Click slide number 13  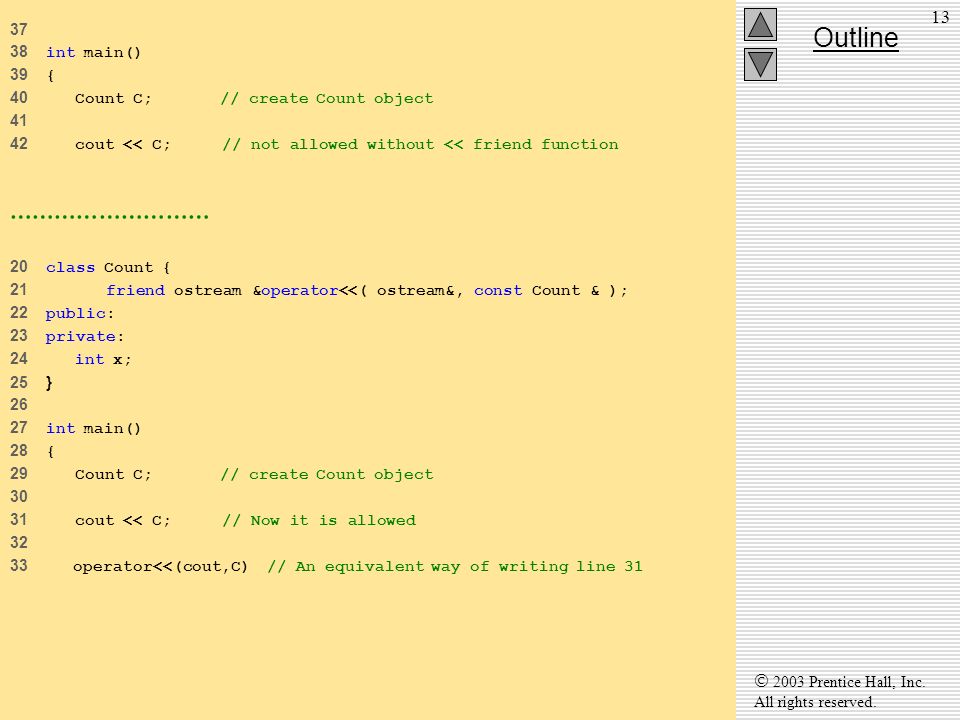point(940,17)
